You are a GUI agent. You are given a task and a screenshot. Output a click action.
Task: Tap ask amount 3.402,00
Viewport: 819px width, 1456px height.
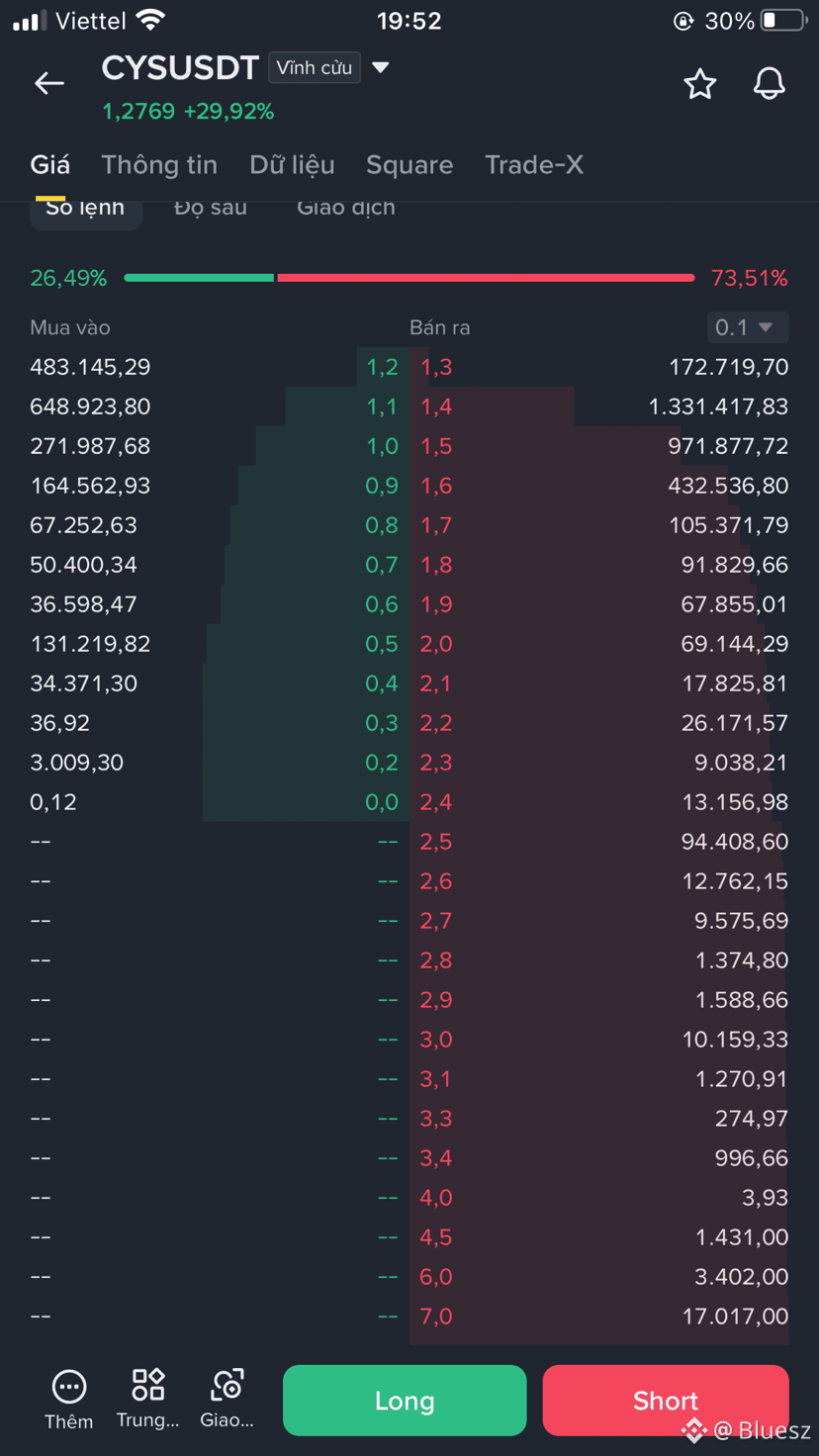(741, 1277)
